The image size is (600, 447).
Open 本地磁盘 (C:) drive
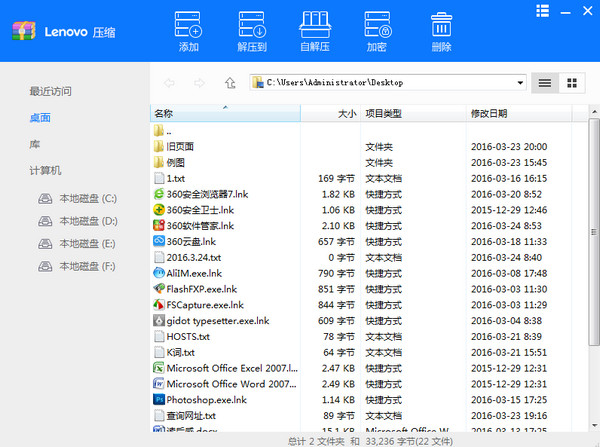(88, 199)
